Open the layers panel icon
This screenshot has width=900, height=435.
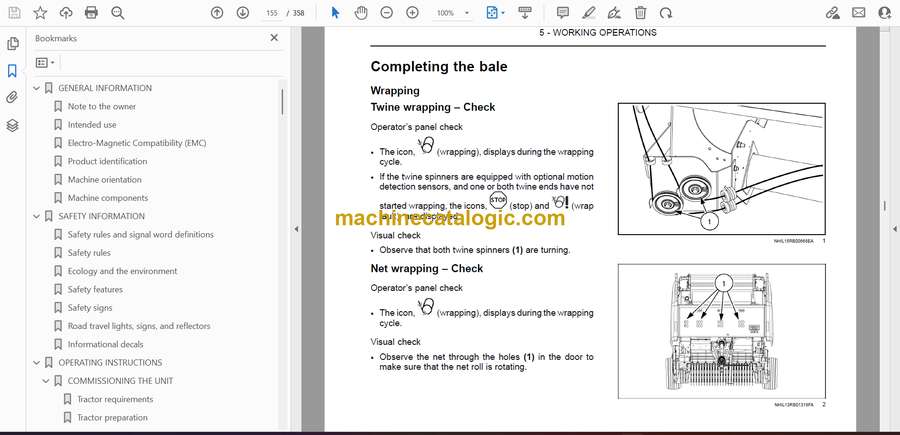coord(13,126)
